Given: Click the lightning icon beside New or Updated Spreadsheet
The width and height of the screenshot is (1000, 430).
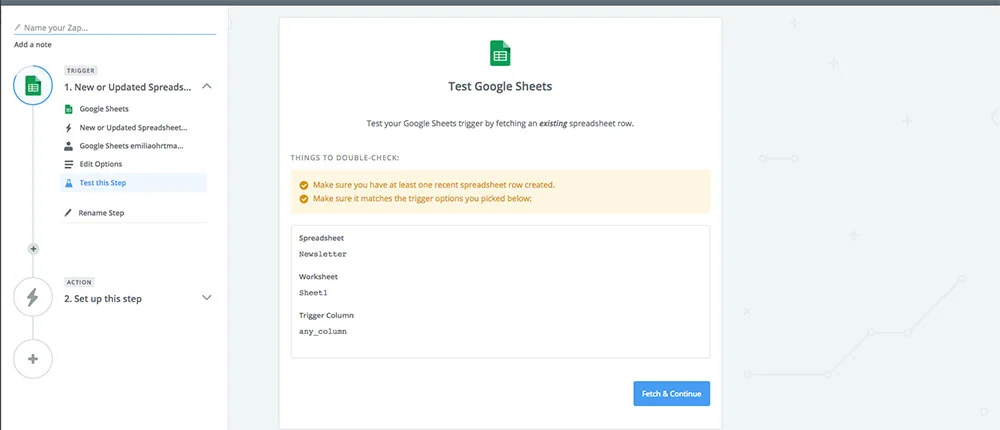Looking at the screenshot, I should pos(69,128).
